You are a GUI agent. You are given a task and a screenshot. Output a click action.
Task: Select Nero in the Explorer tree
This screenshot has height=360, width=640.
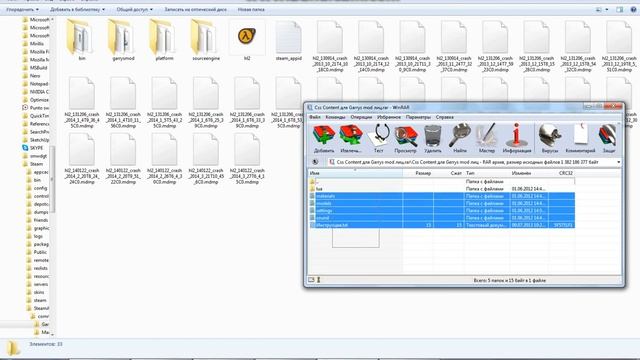tap(35, 76)
